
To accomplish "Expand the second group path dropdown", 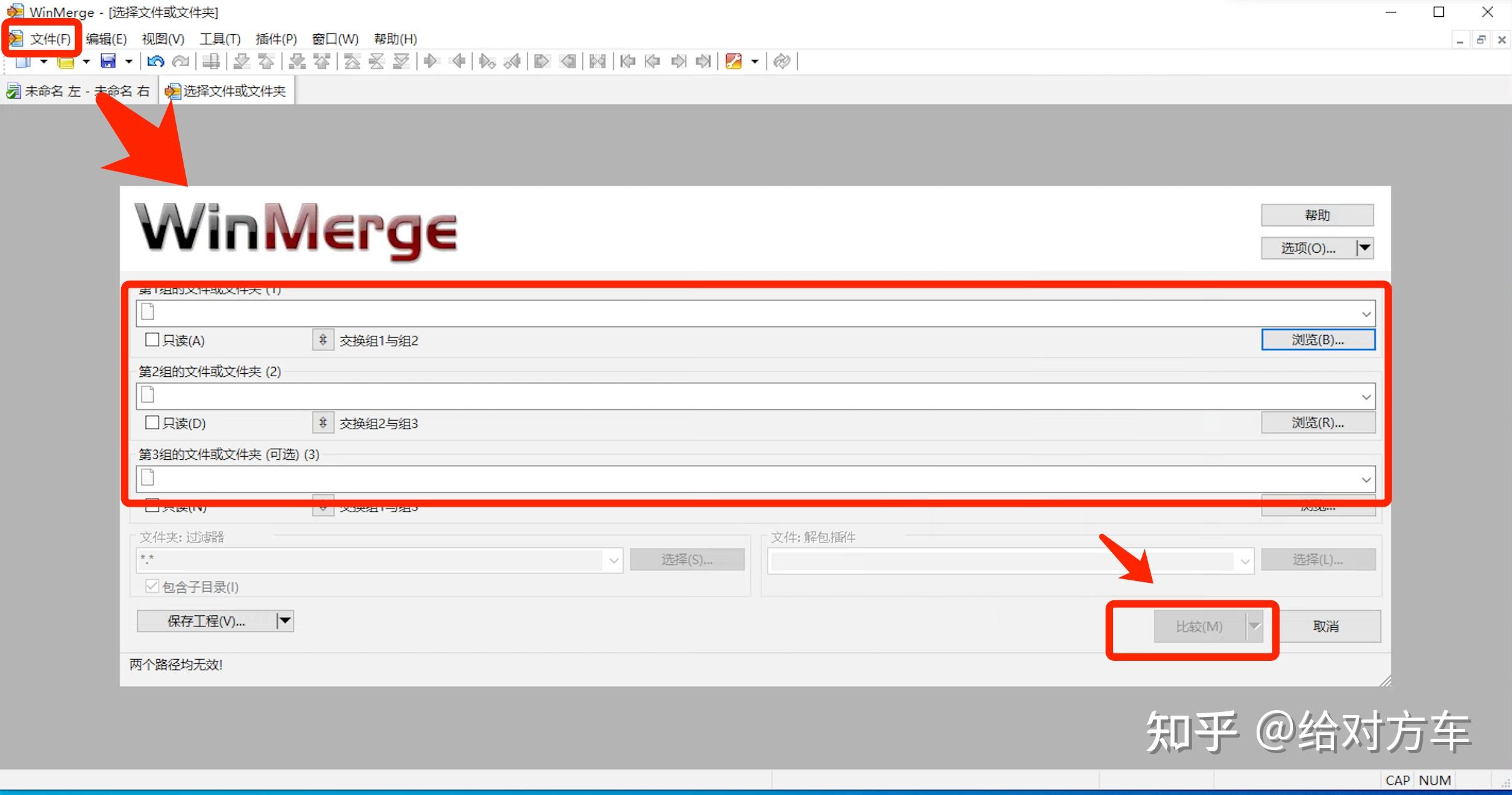I will click(1366, 397).
